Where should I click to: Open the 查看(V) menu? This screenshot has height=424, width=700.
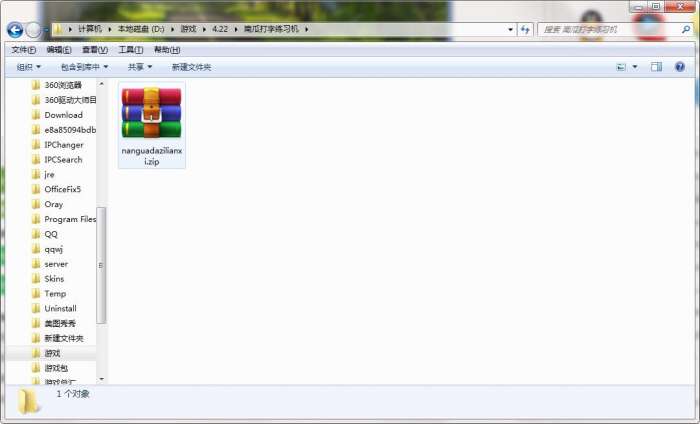95,50
